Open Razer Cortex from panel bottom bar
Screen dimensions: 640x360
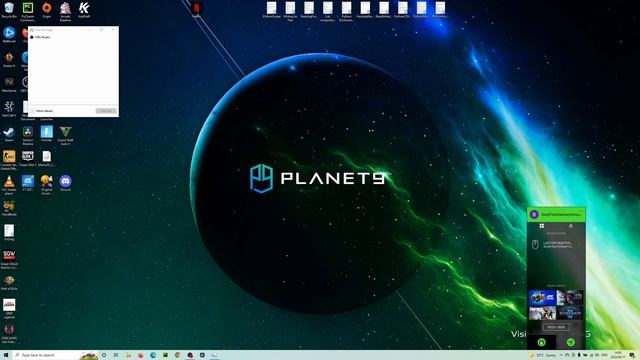pyautogui.click(x=571, y=342)
